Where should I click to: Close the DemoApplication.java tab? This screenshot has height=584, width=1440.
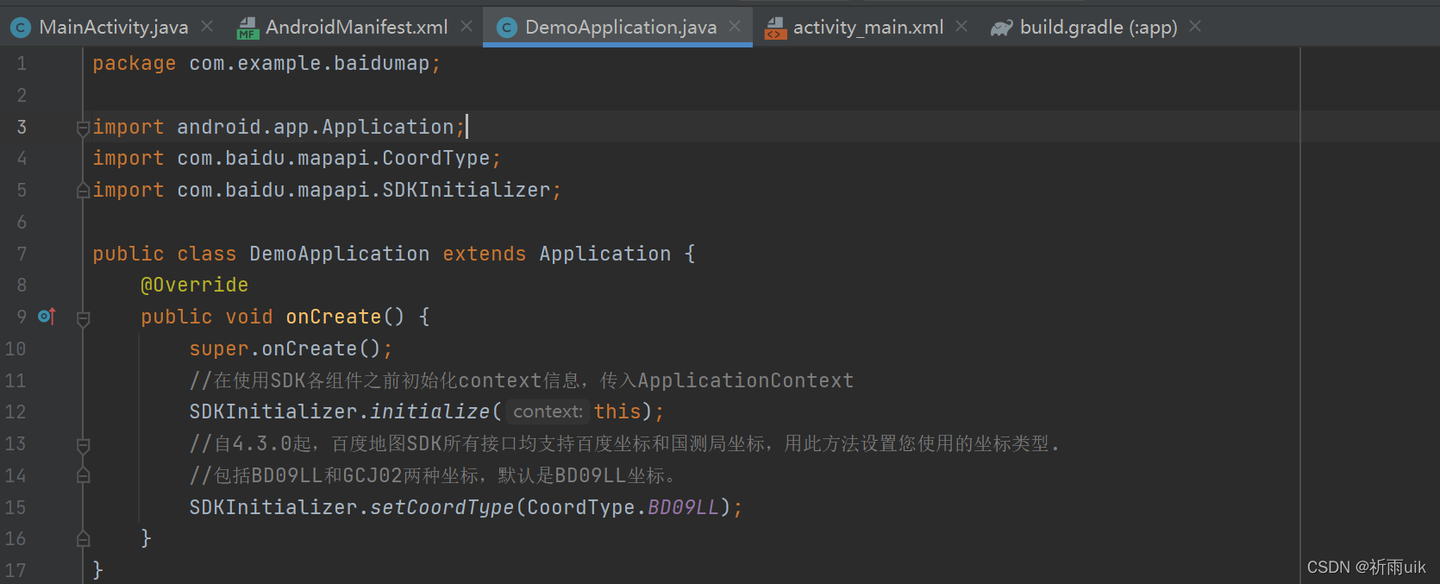pos(735,27)
